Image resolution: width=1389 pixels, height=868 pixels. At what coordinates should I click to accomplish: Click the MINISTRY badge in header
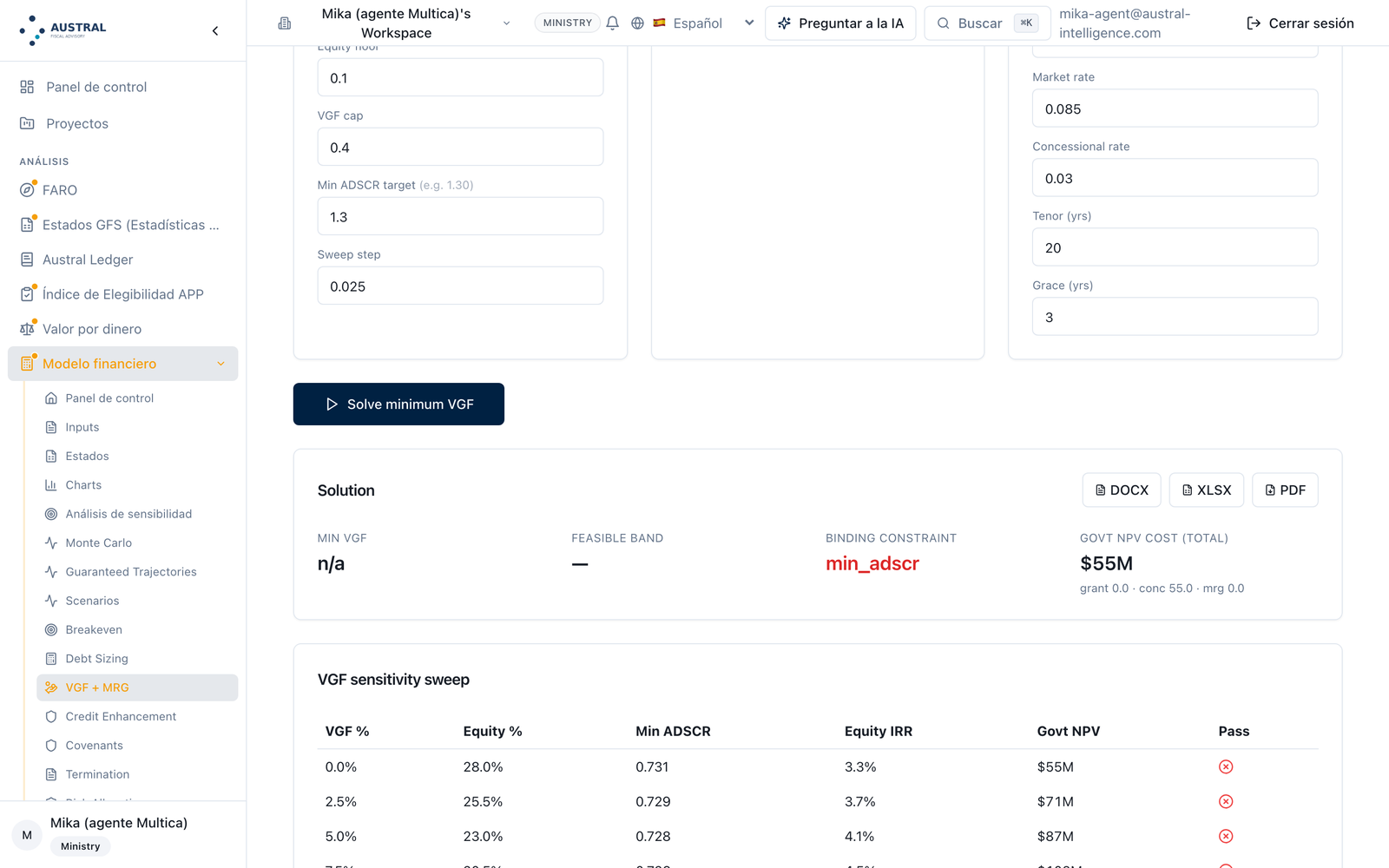point(568,23)
